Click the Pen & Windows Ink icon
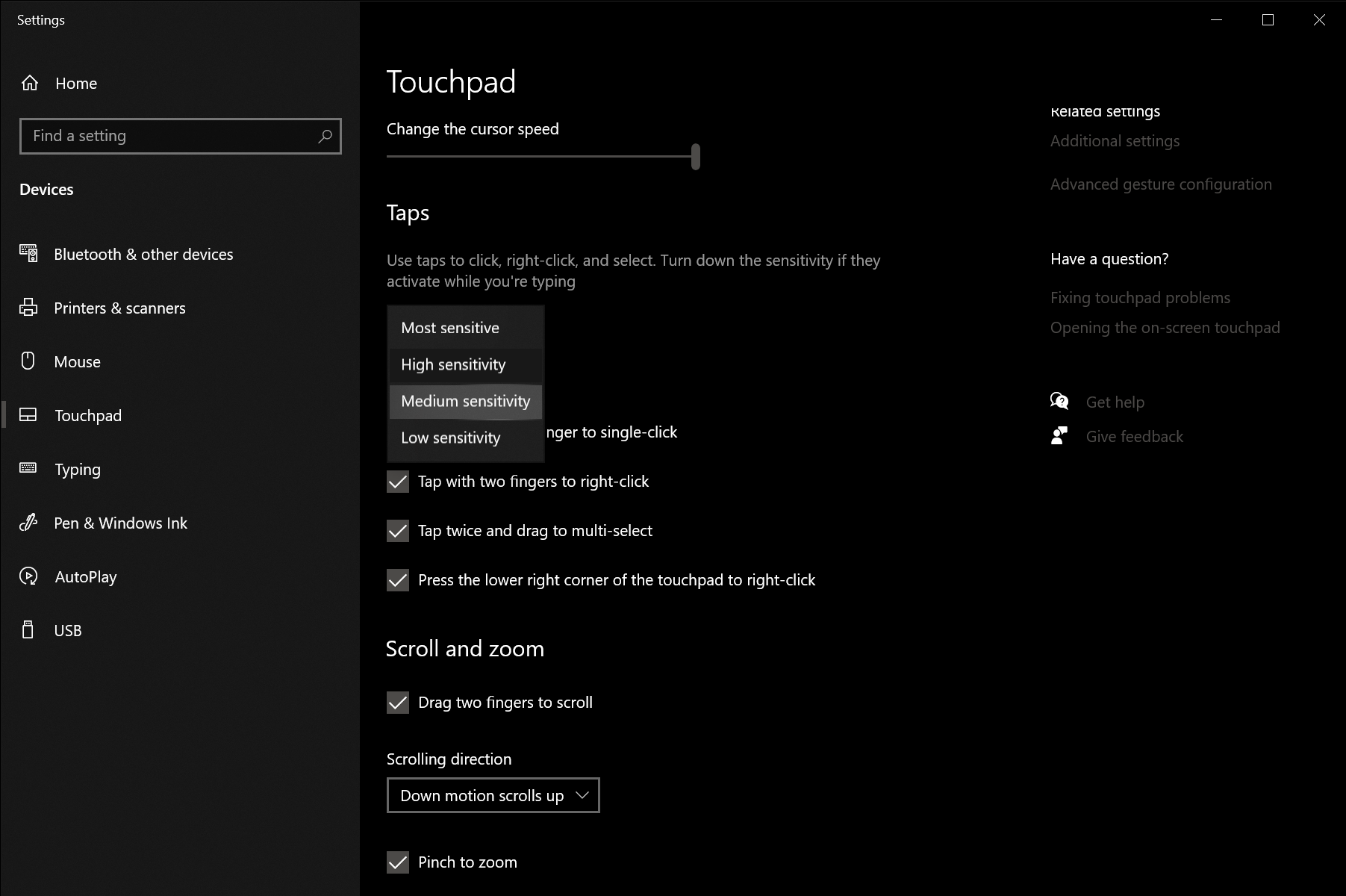This screenshot has width=1346, height=896. (x=28, y=523)
